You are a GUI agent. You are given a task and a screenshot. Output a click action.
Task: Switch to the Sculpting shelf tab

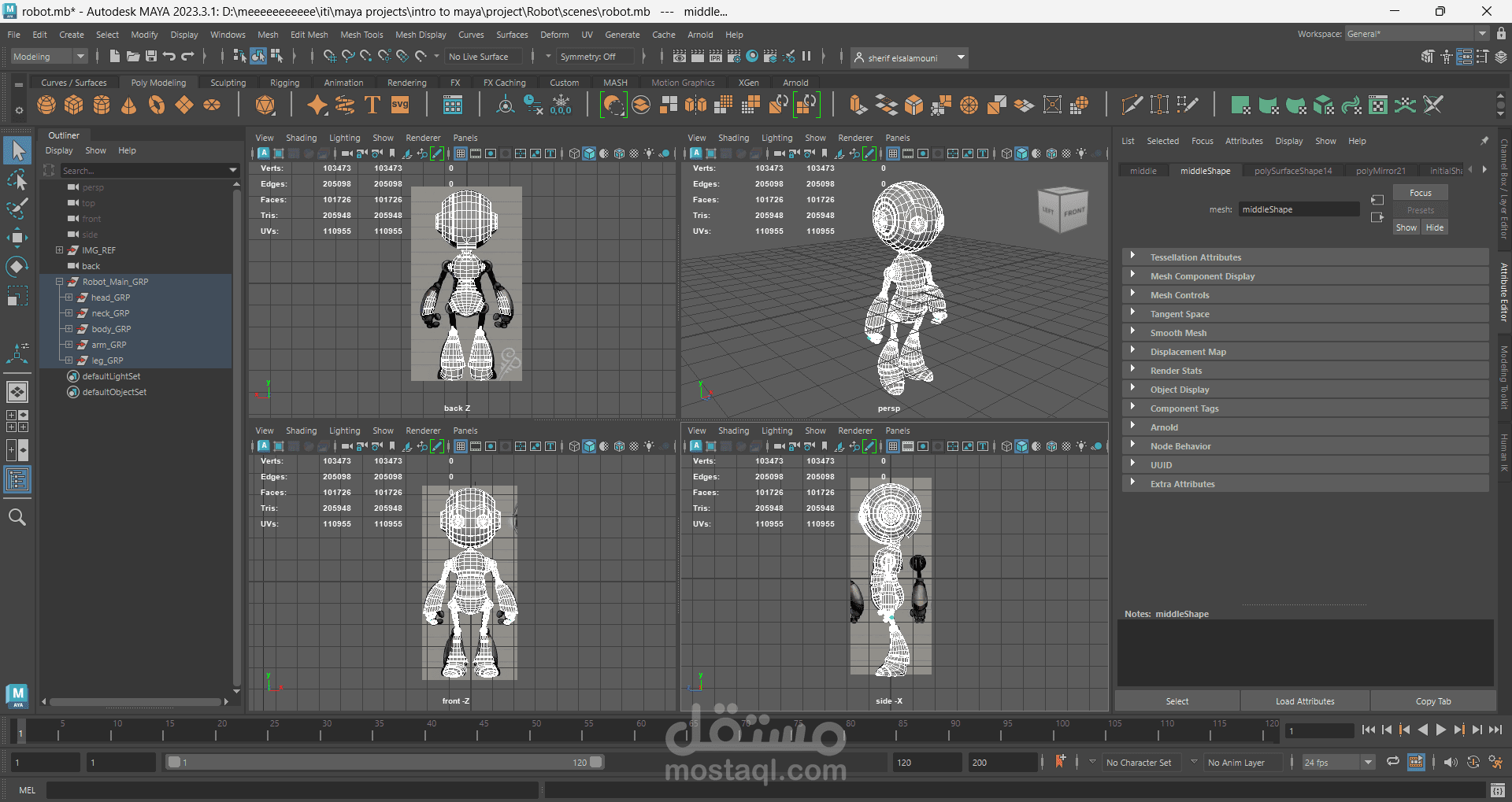coord(228,83)
